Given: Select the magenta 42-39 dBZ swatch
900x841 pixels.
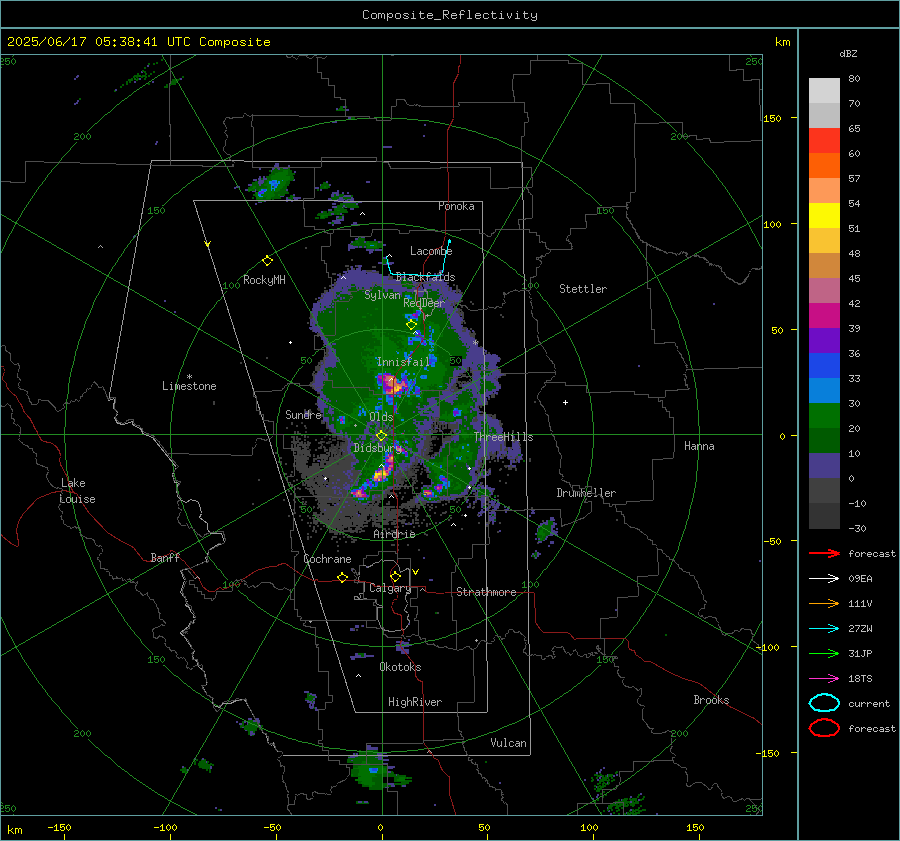Looking at the screenshot, I should click(824, 315).
